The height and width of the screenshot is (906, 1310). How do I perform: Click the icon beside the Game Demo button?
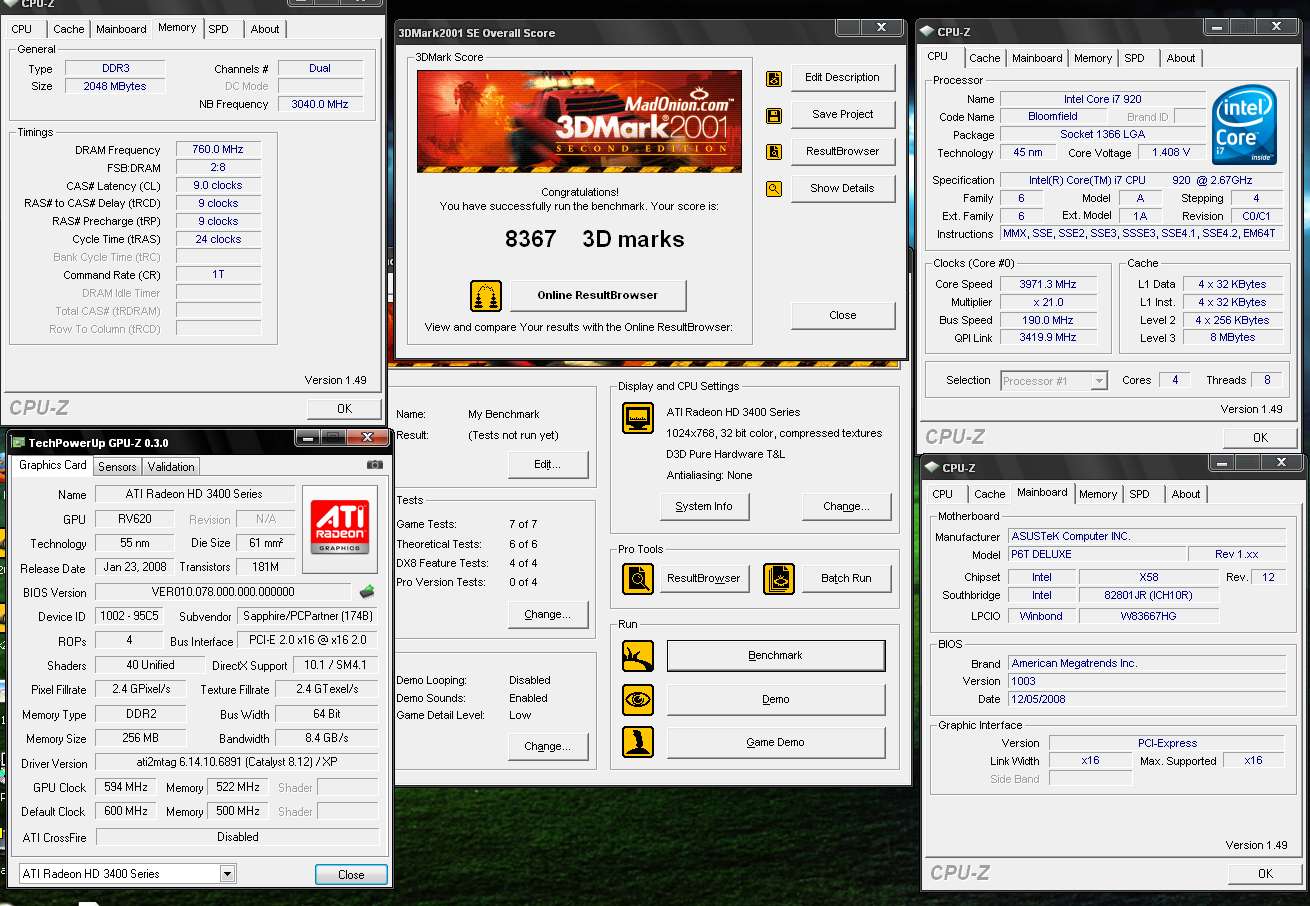[x=638, y=742]
